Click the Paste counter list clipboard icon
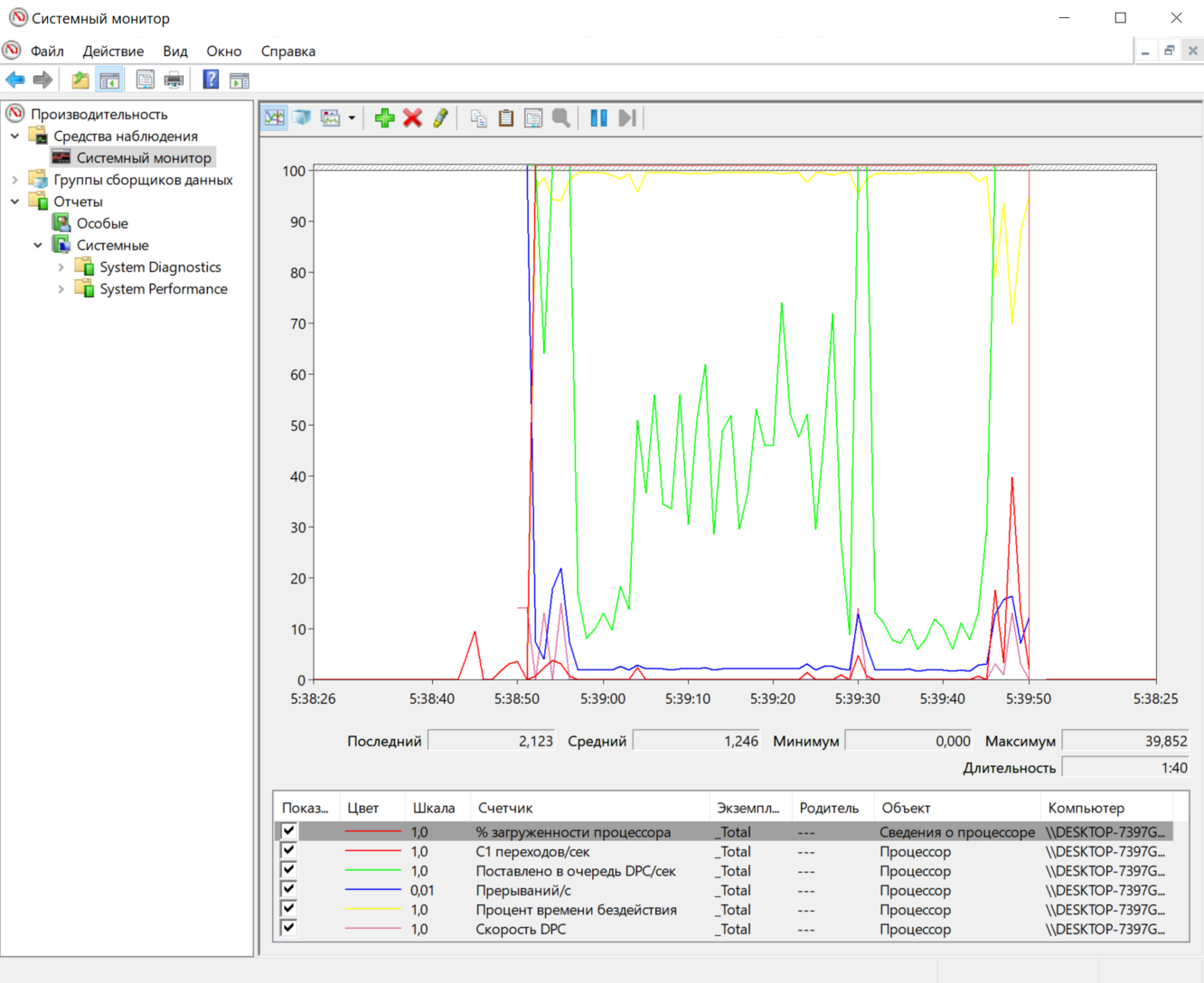 coord(506,118)
